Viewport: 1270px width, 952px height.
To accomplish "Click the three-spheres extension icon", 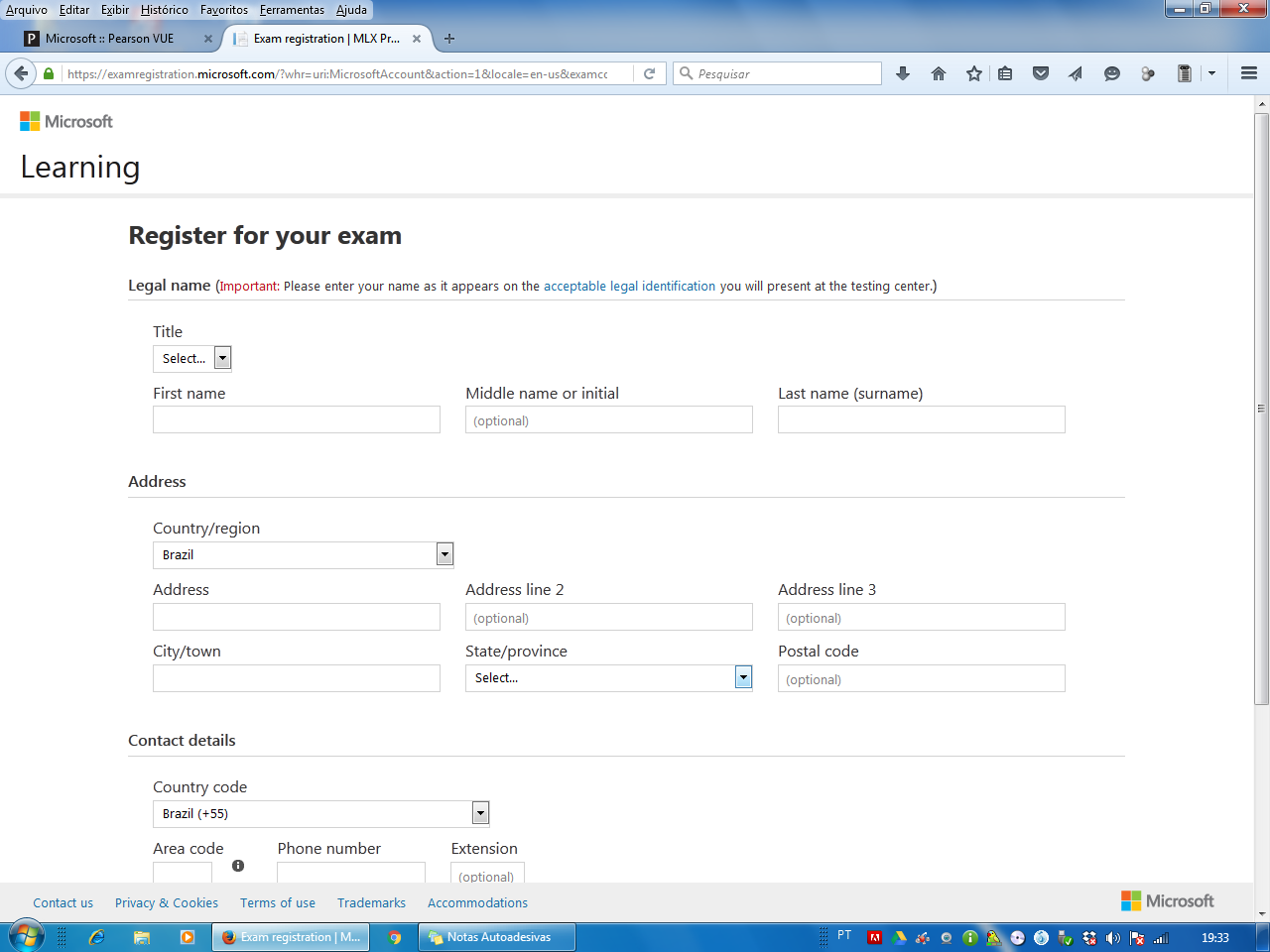I will pyautogui.click(x=1148, y=73).
